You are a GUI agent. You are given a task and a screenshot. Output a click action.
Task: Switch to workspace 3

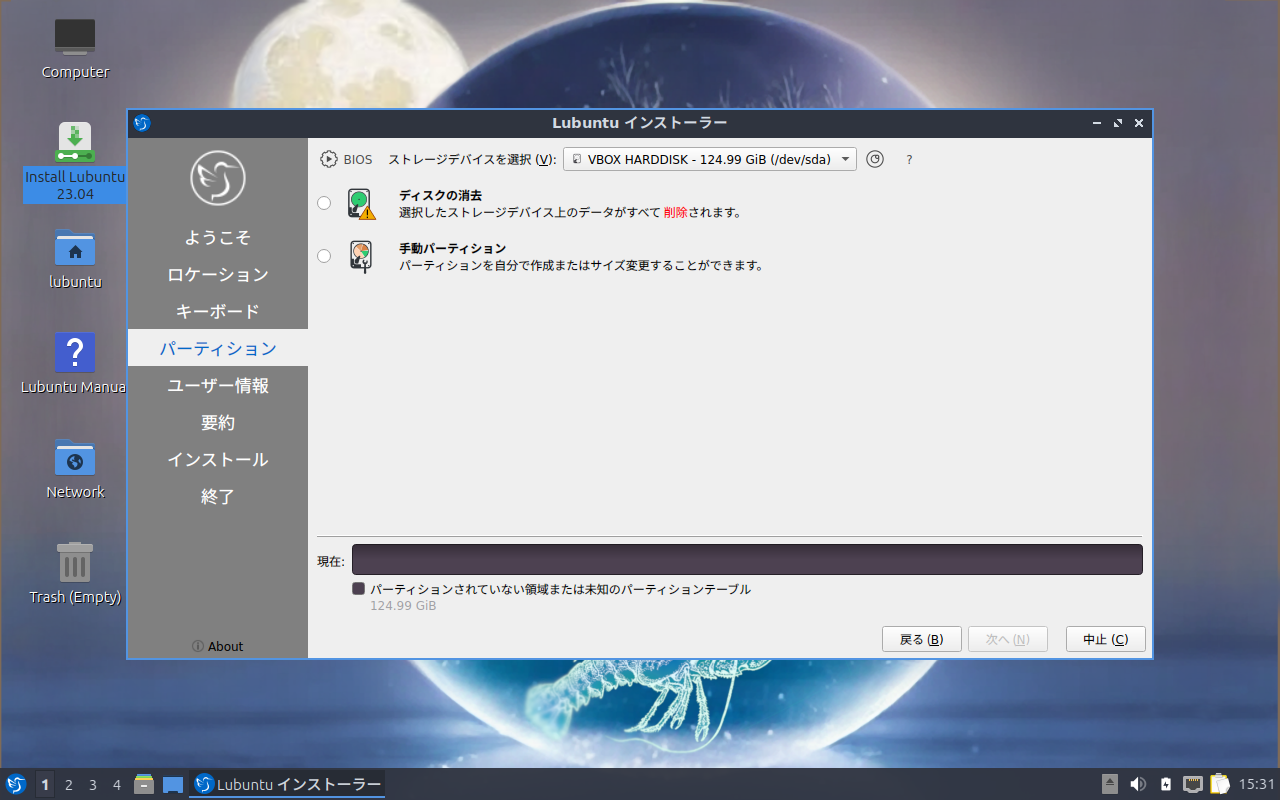point(93,785)
